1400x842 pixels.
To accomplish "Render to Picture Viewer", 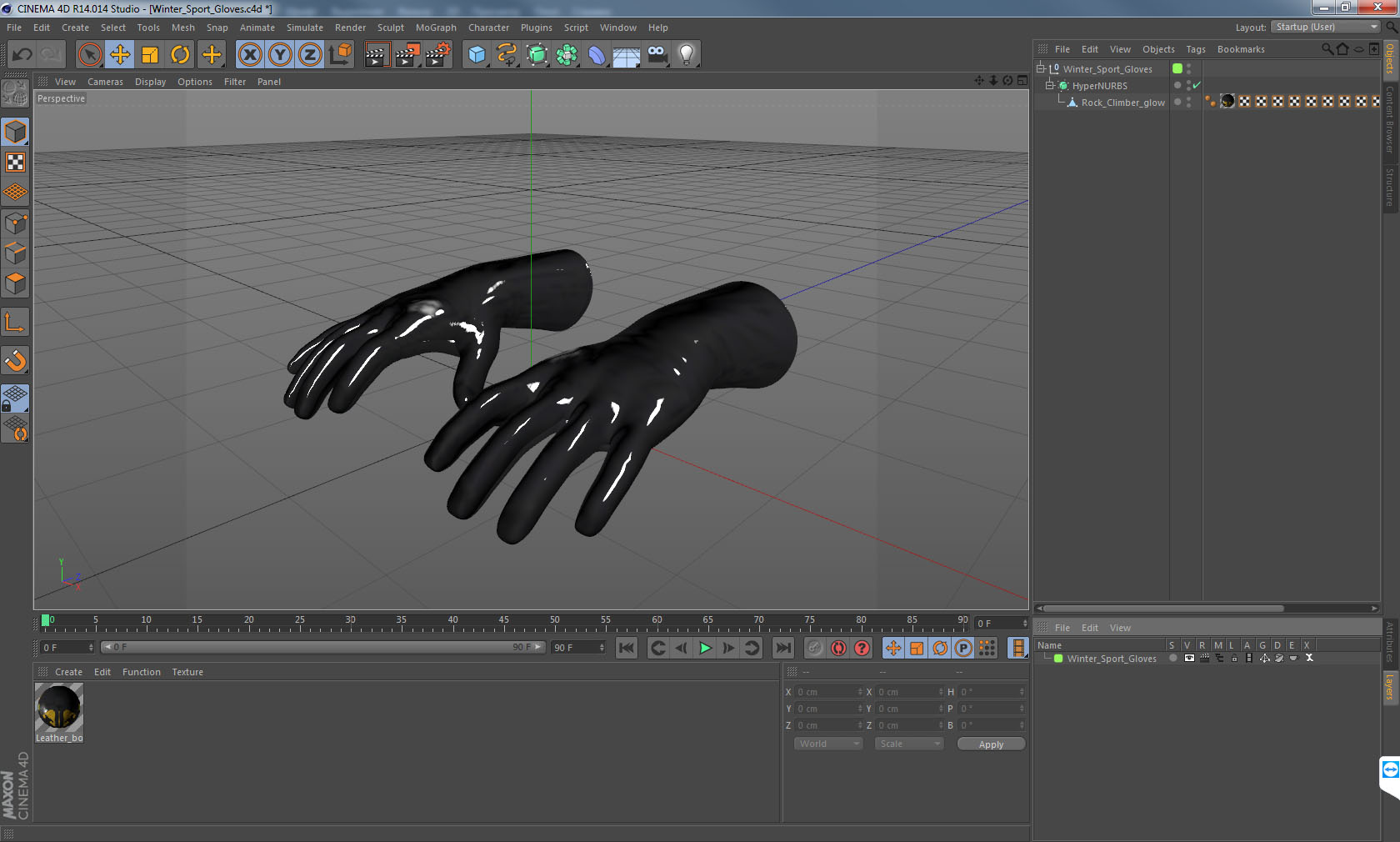I will [x=407, y=55].
